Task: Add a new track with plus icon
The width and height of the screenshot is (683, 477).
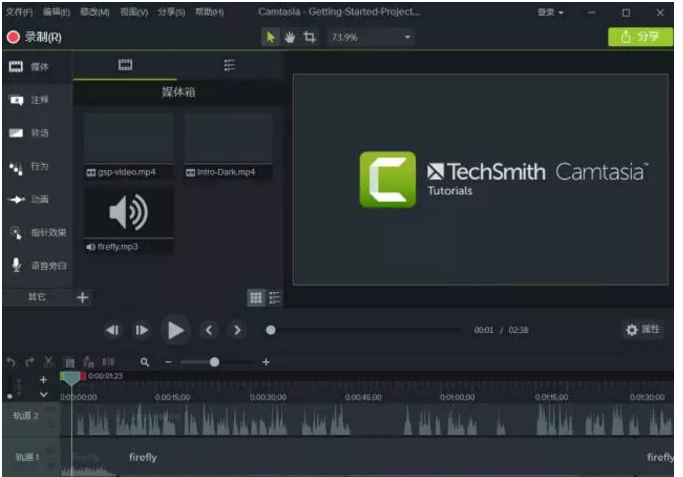Action: pos(43,380)
